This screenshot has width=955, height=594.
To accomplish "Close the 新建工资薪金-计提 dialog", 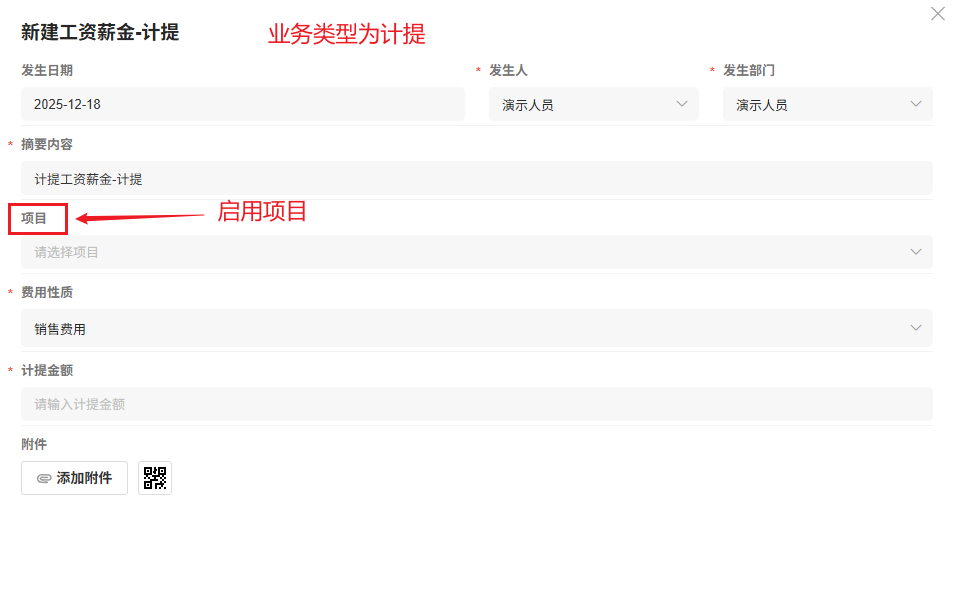I will click(x=937, y=14).
